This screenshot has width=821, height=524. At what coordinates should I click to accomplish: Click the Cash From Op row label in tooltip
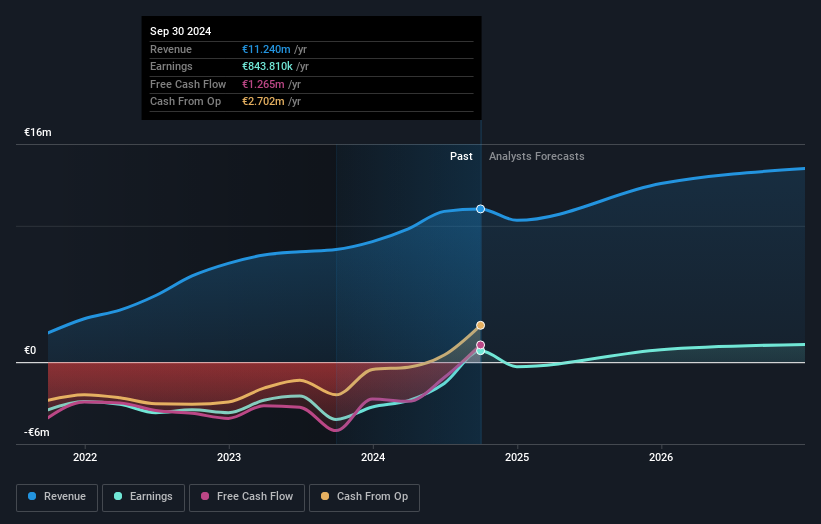(x=185, y=102)
